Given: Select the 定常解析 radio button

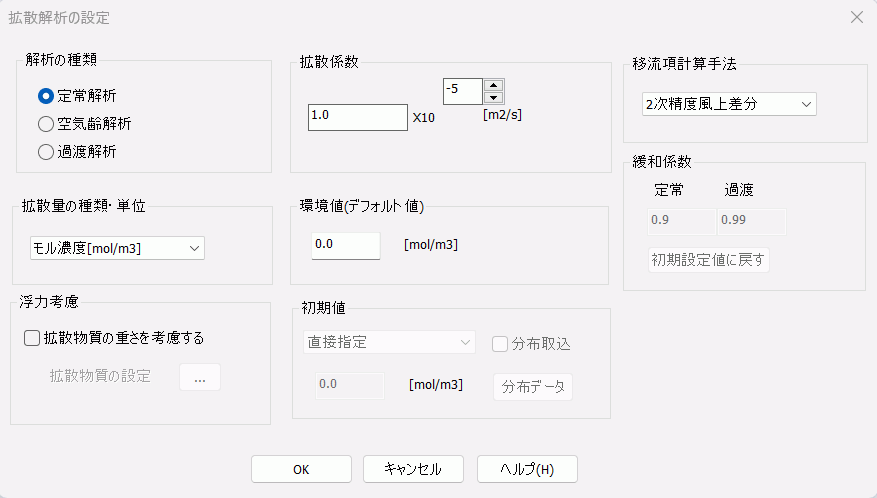Looking at the screenshot, I should tap(45, 96).
